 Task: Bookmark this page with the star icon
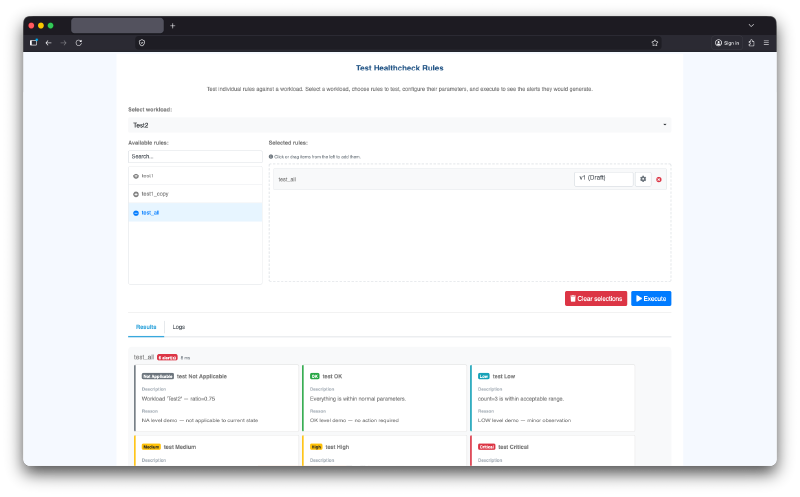point(655,43)
